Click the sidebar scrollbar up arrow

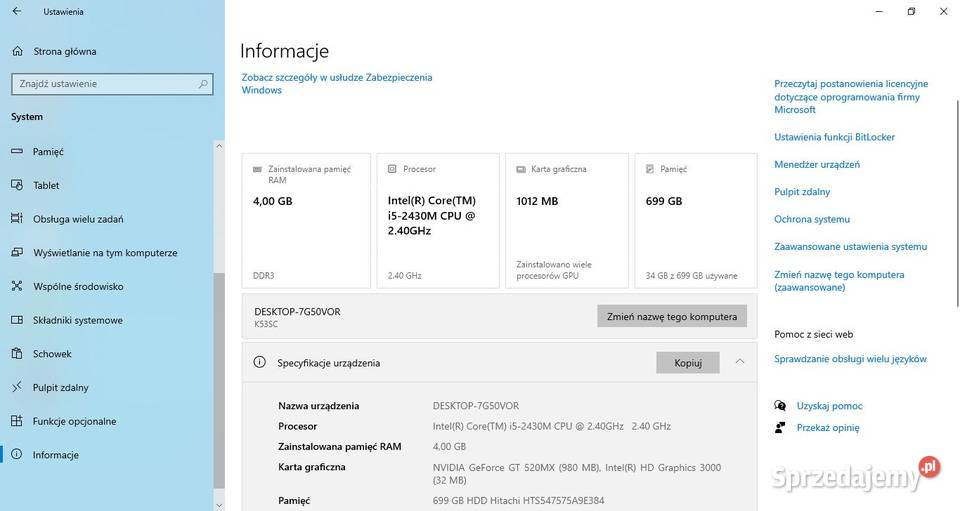tap(219, 146)
